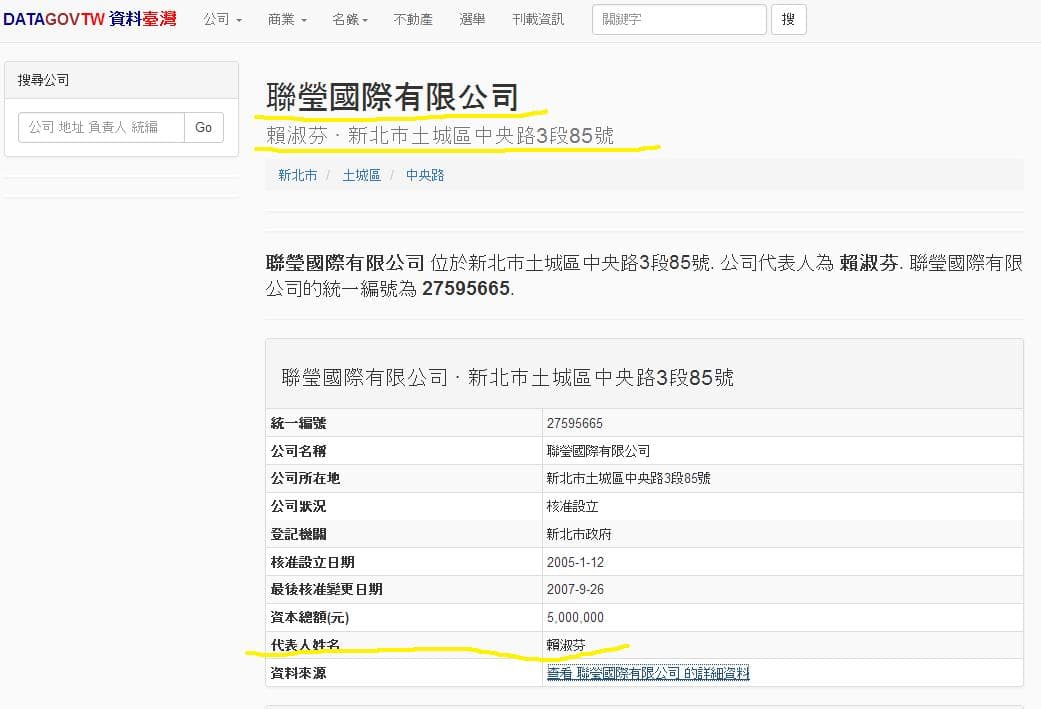Expand the 公司 dropdown menu
The height and width of the screenshot is (709, 1041).
pyautogui.click(x=222, y=20)
